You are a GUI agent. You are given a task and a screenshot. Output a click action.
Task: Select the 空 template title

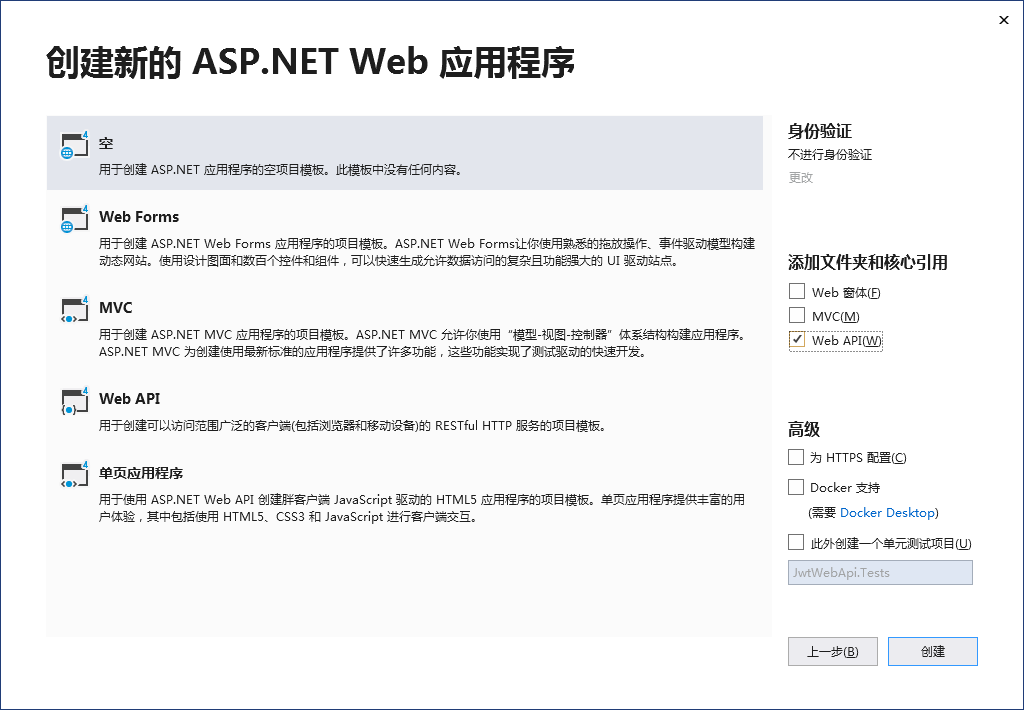pyautogui.click(x=106, y=143)
